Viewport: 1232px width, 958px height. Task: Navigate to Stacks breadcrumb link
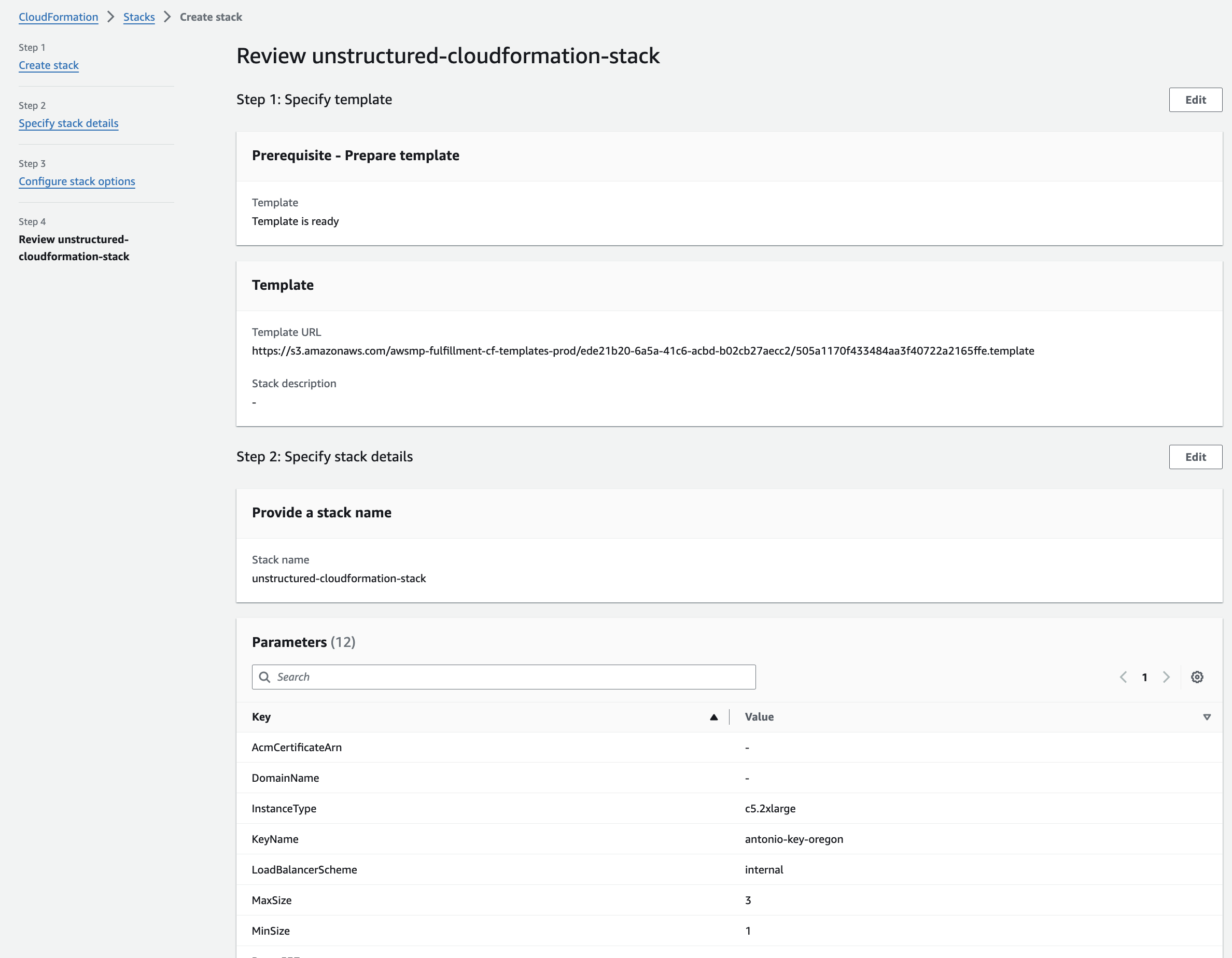pyautogui.click(x=139, y=17)
